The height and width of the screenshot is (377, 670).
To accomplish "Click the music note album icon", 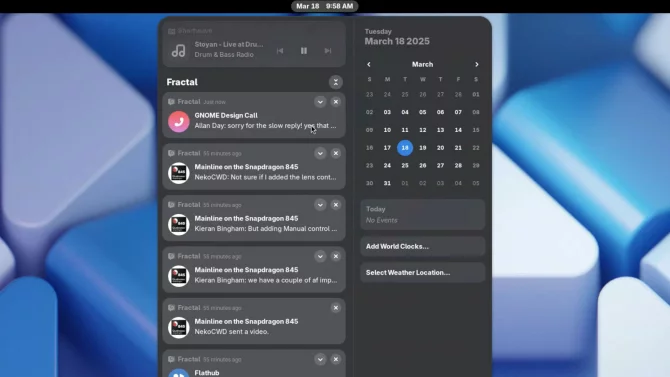I will click(179, 51).
